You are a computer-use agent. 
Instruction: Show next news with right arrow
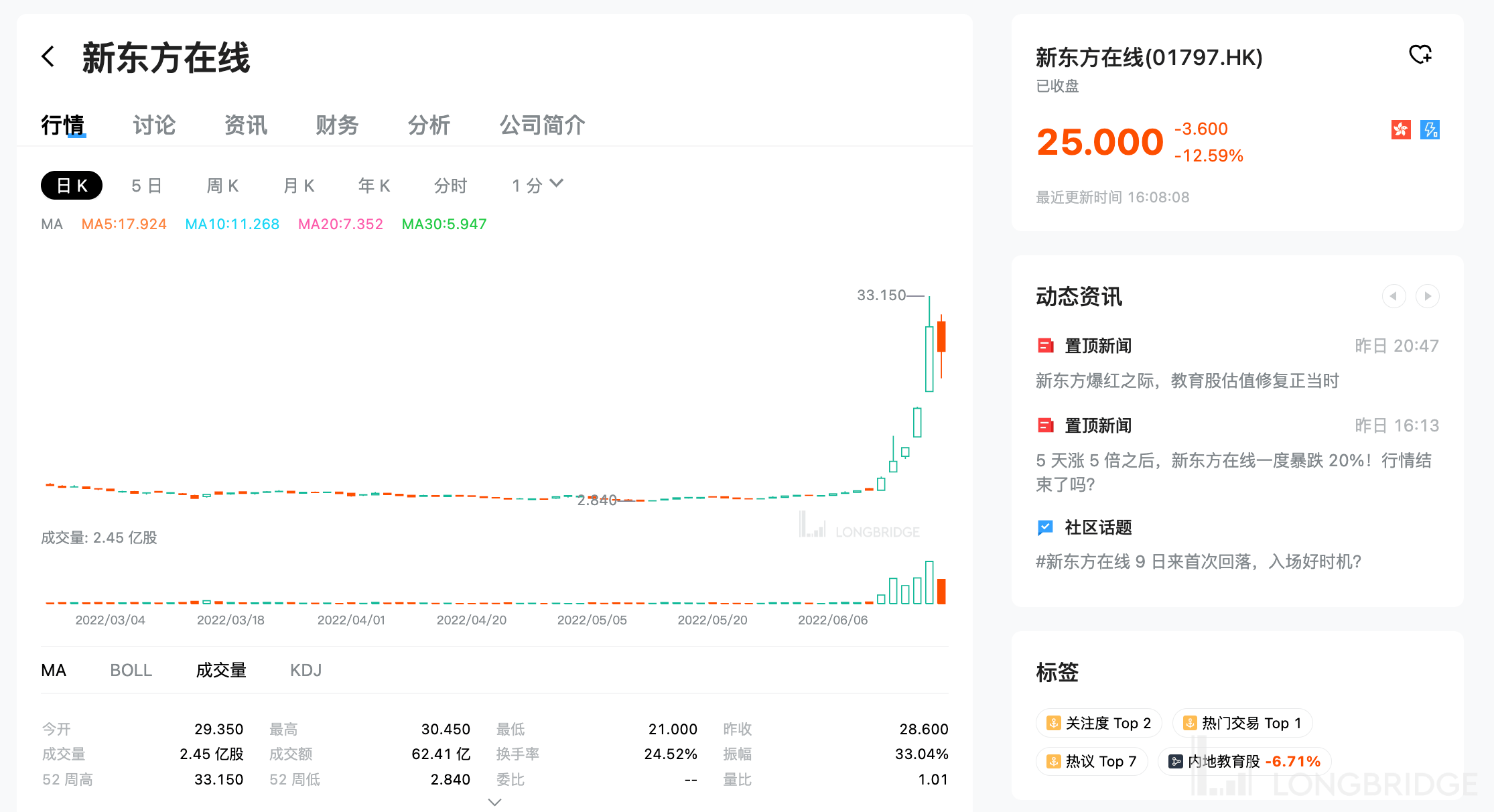click(1428, 296)
